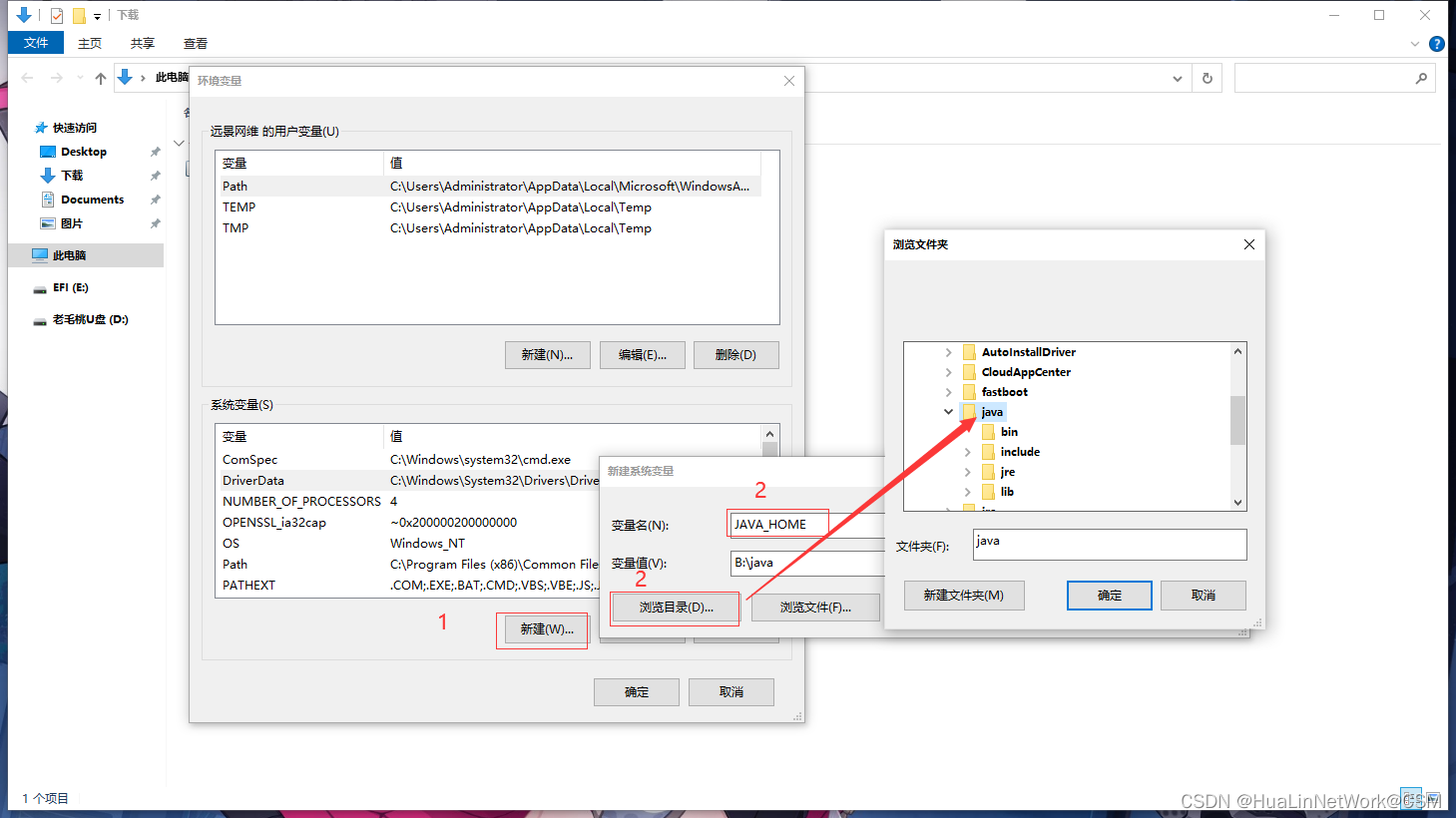Click 浏览文件(F)... button
Image resolution: width=1456 pixels, height=818 pixels.
click(x=815, y=608)
